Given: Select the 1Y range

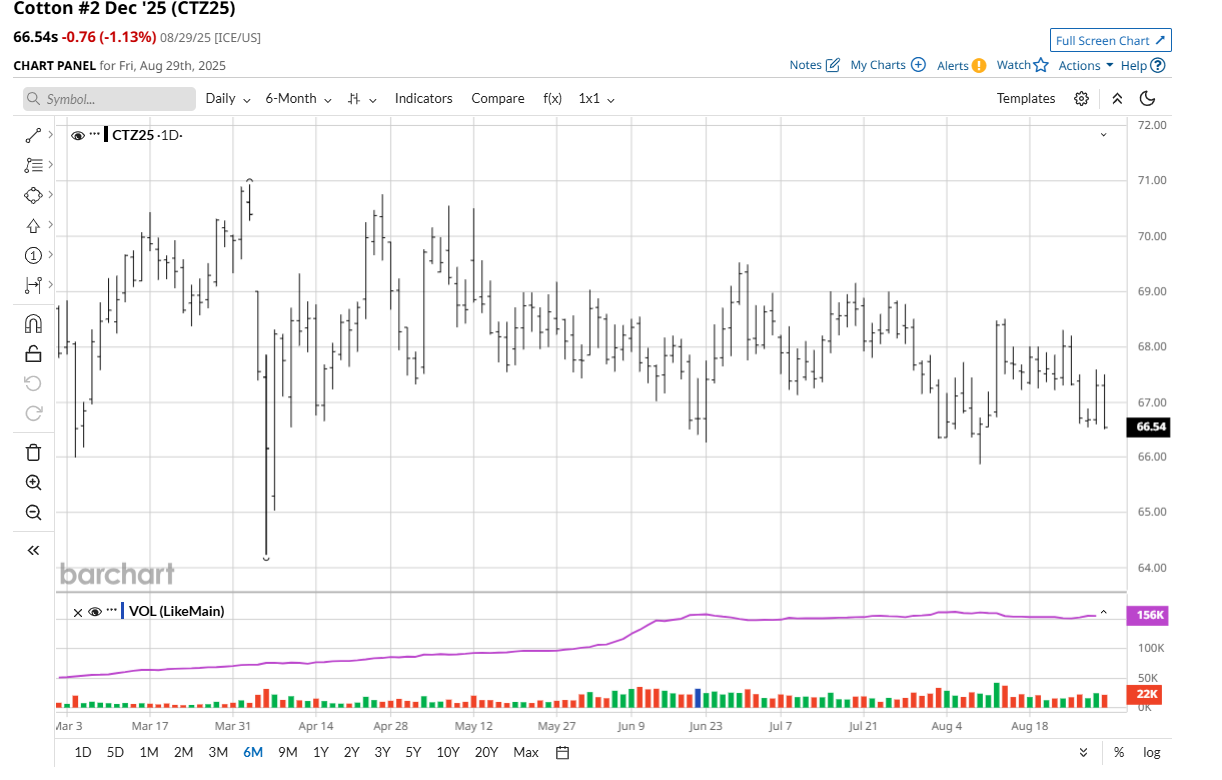Looking at the screenshot, I should coord(321,752).
